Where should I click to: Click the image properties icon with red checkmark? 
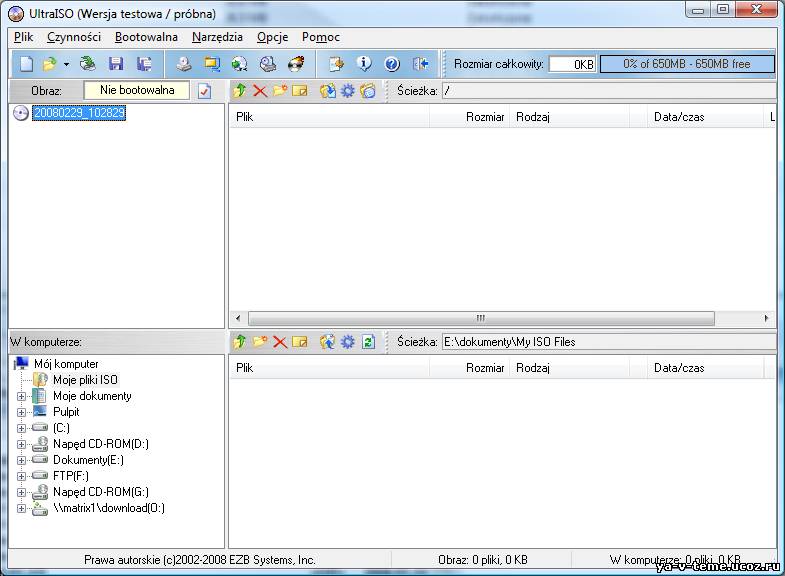coord(204,91)
